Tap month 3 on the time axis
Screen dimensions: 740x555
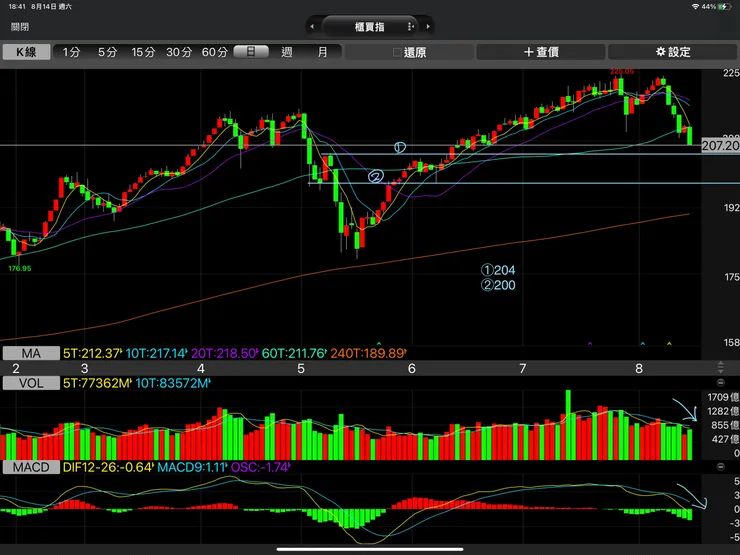[x=84, y=369]
